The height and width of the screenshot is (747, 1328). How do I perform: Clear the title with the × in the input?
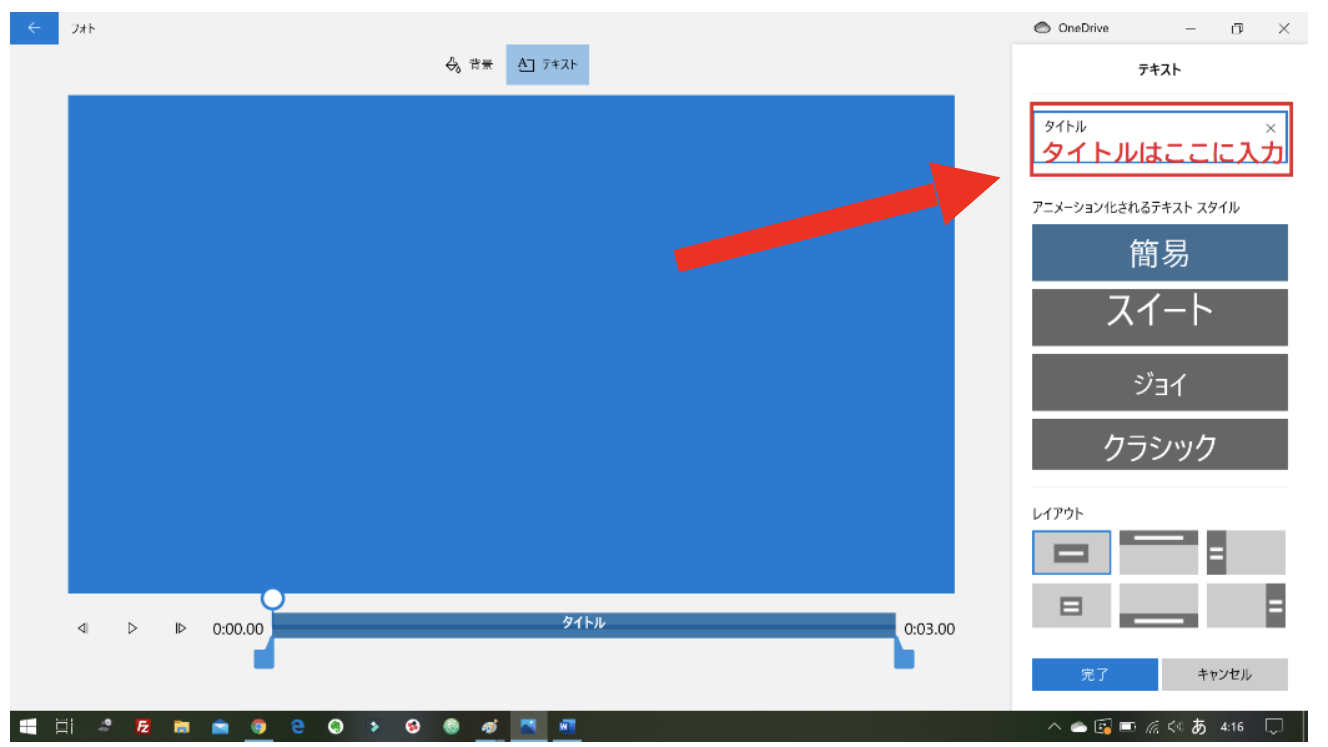coord(1270,127)
